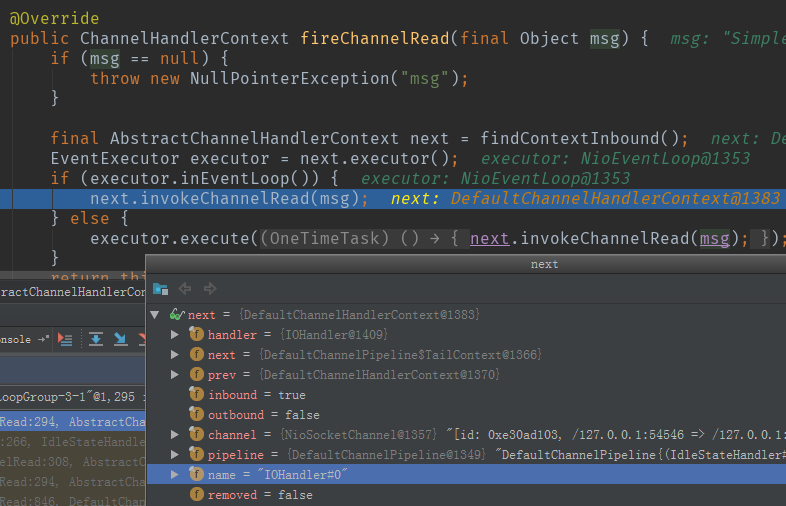Expand the pipeline DefaultChannelPipeline@1349 node
The width and height of the screenshot is (786, 506).
(174, 455)
